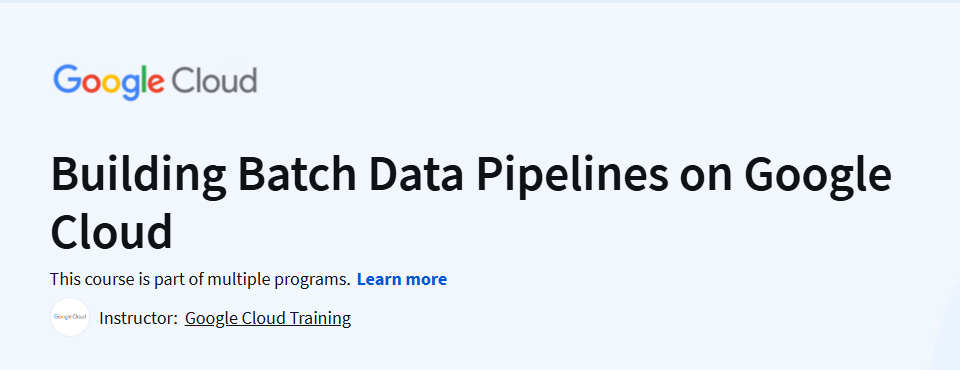Click the word Data in the title
The width and height of the screenshot is (960, 370).
pyautogui.click(x=416, y=173)
